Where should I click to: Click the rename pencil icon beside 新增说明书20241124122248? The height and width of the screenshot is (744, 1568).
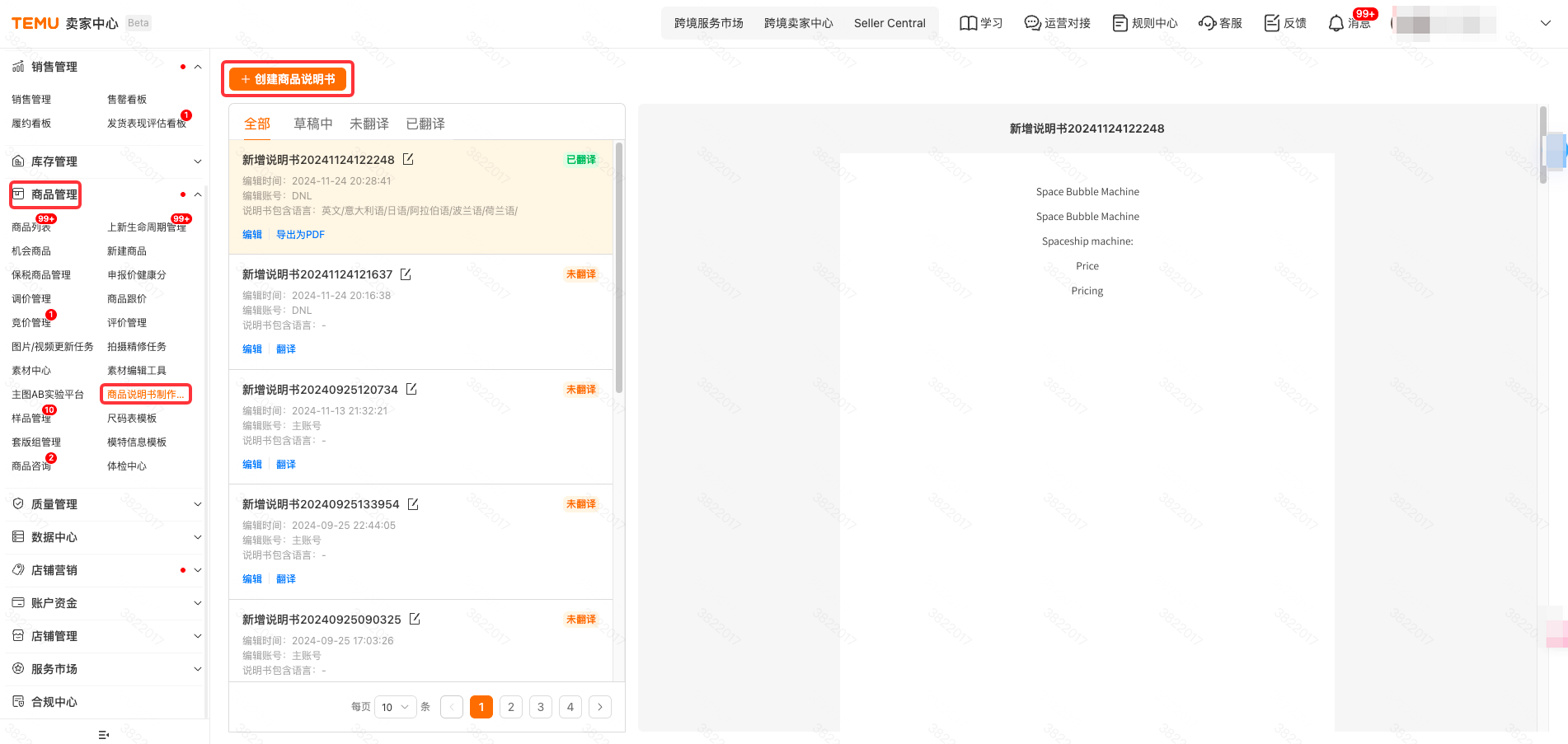[408, 159]
